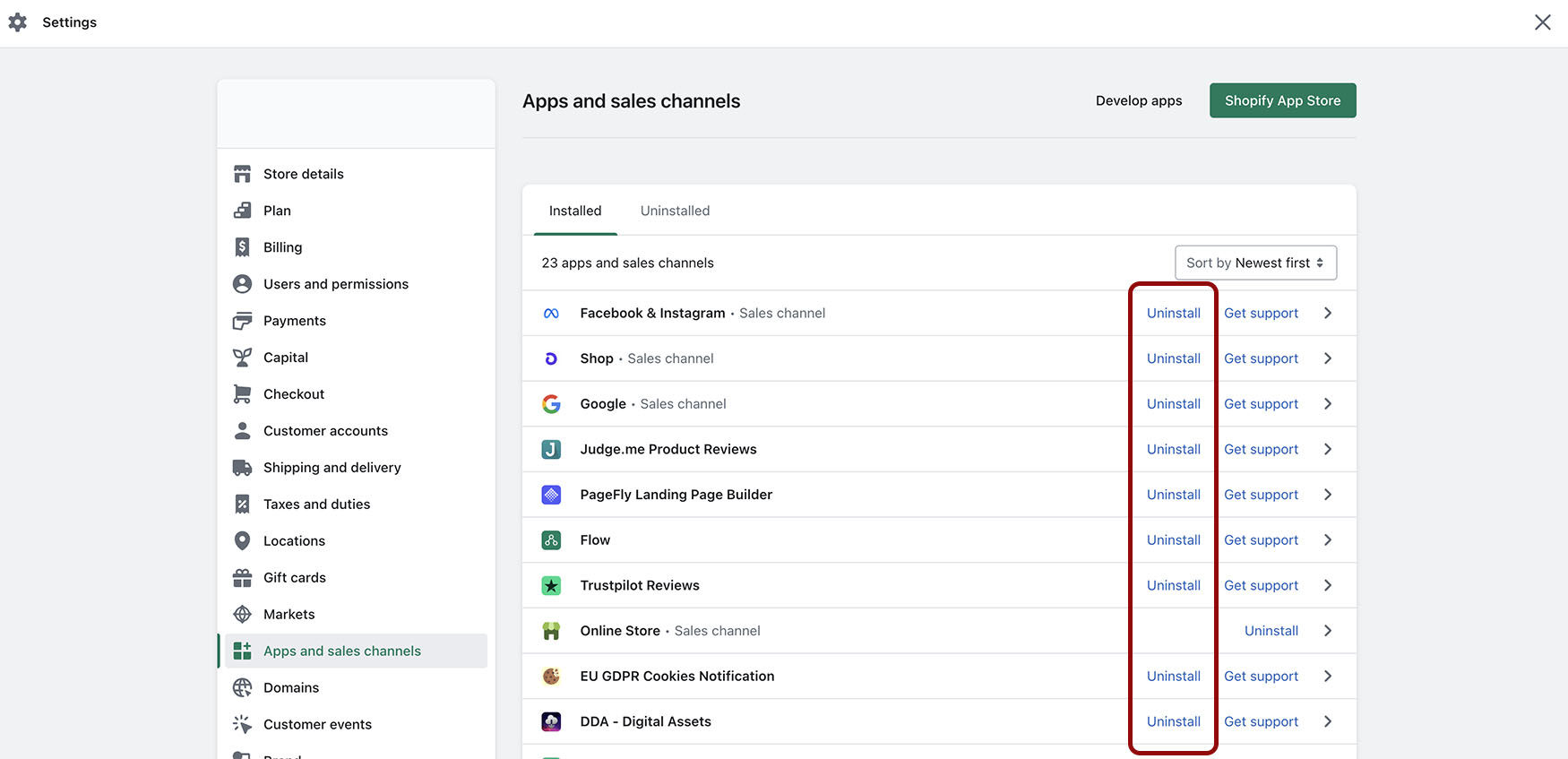Click the Flow app icon

[x=551, y=540]
